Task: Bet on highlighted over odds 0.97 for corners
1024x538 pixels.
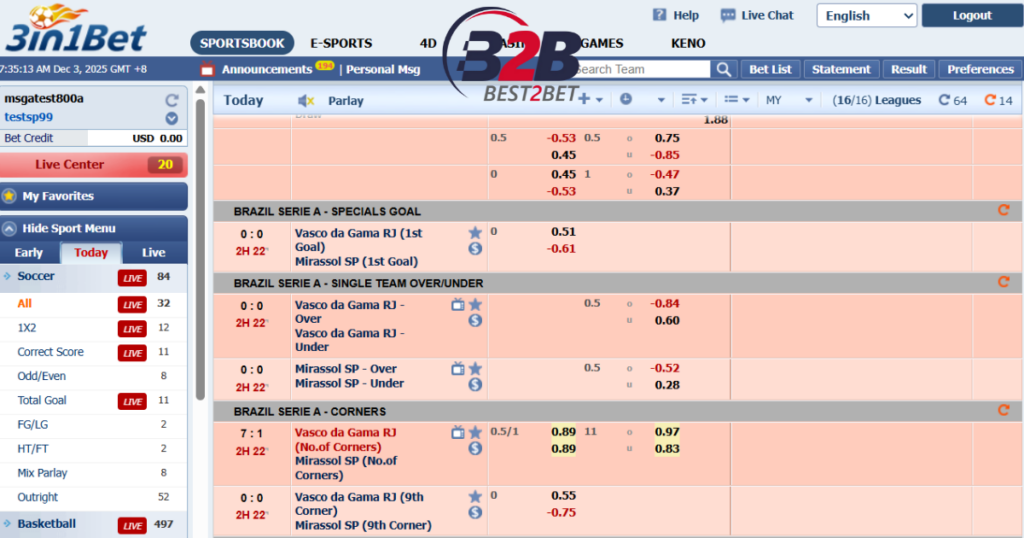Action: 667,432
